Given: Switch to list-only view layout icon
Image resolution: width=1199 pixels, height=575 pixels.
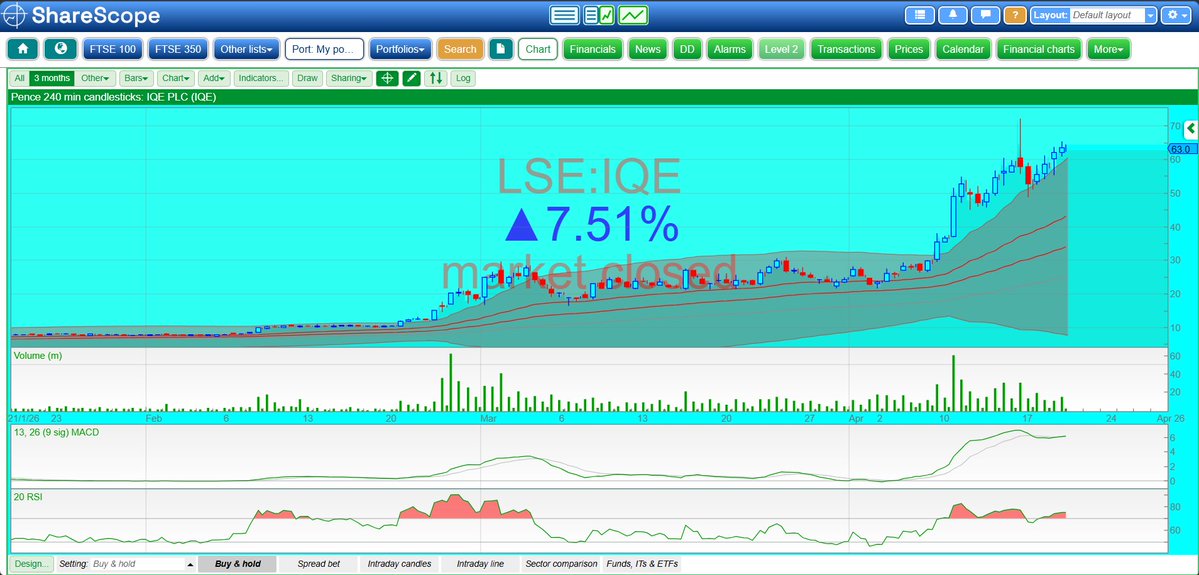Looking at the screenshot, I should (x=564, y=15).
